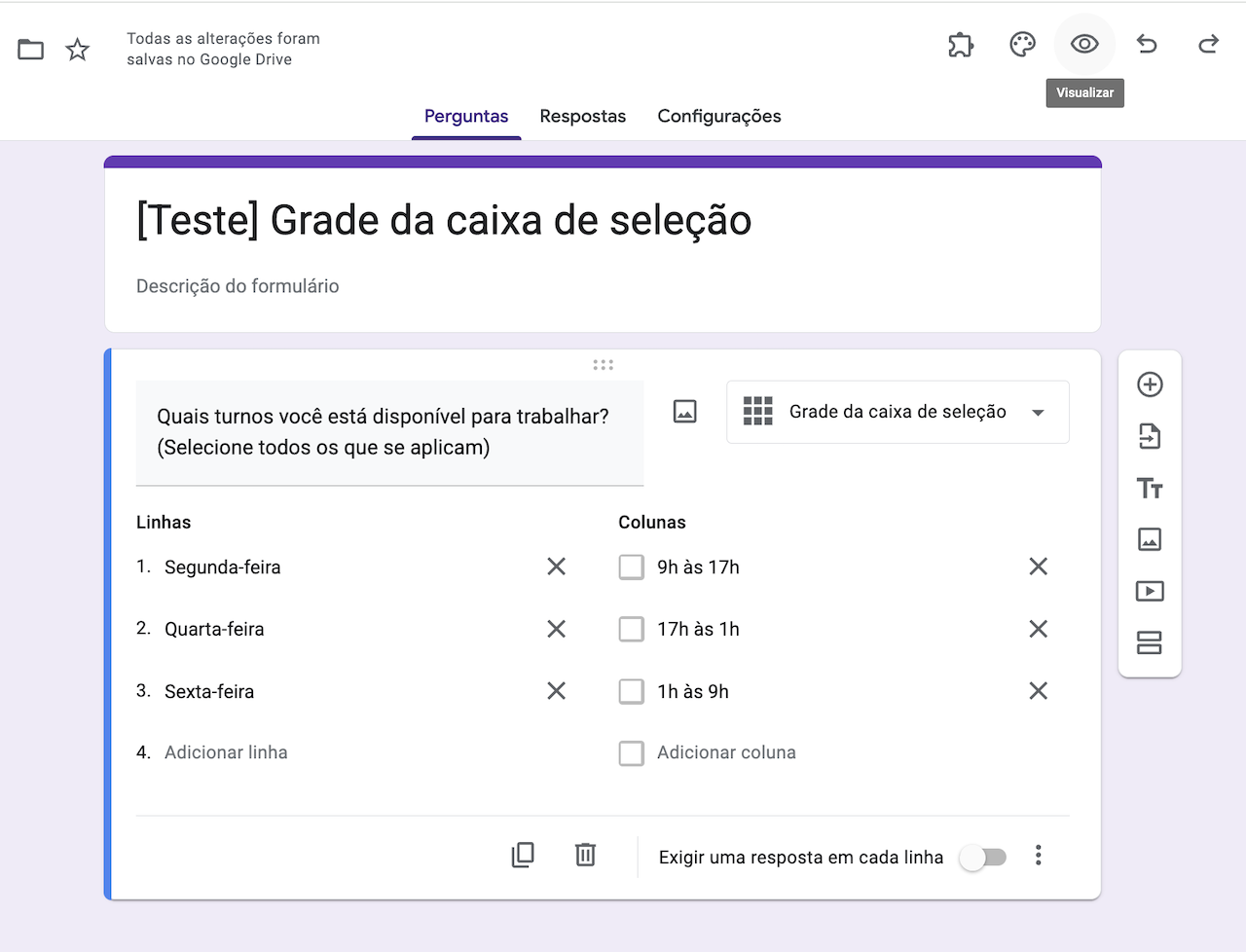Click the checkbox beside '9h às 17h'
This screenshot has width=1246, height=952.
(x=632, y=568)
